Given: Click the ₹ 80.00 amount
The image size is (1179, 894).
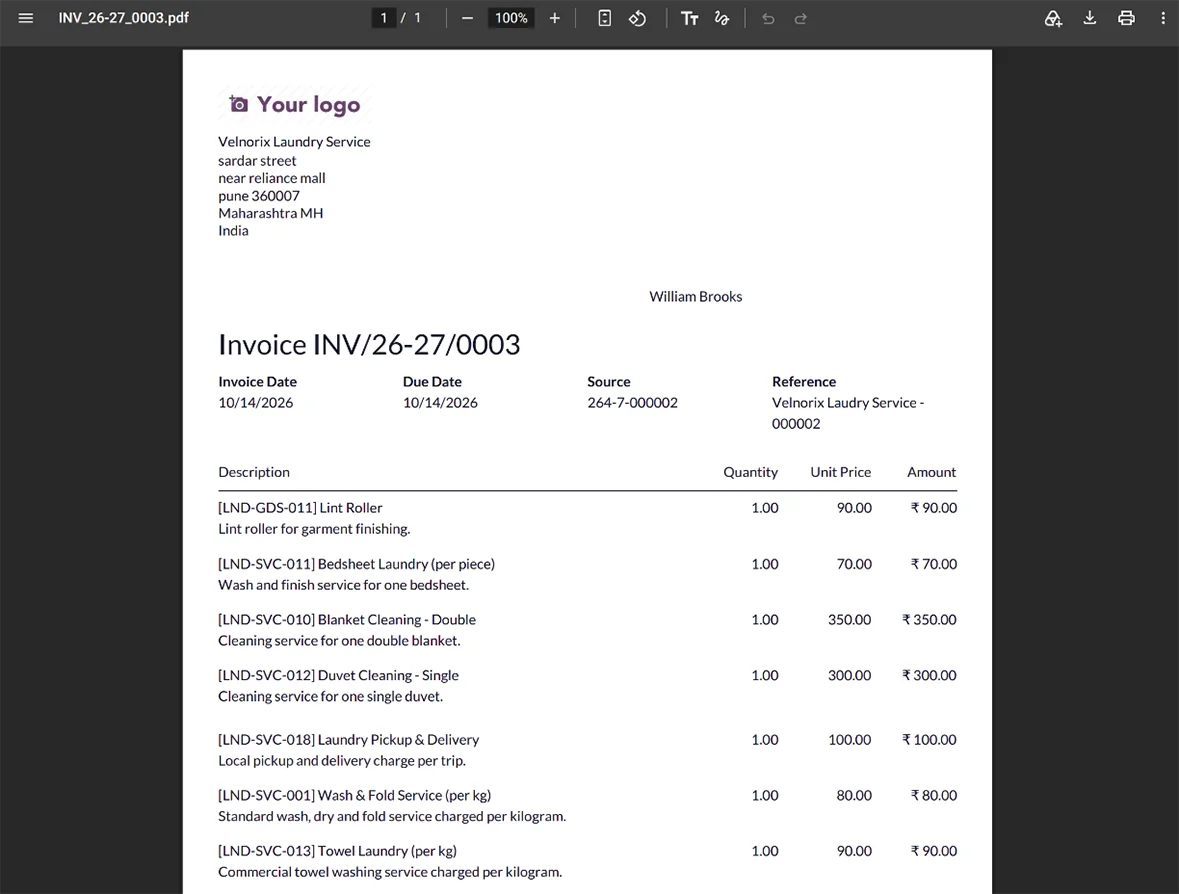Looking at the screenshot, I should (x=934, y=795).
